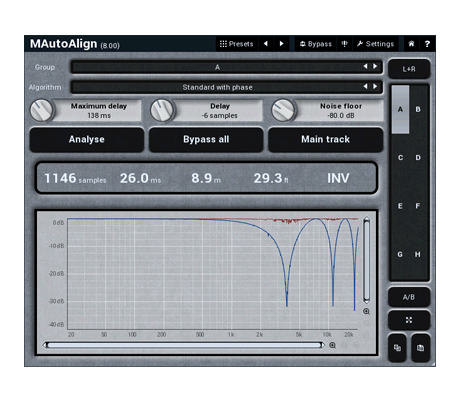The image size is (460, 416).
Task: Click the 1146 samples readout
Action: pos(75,178)
